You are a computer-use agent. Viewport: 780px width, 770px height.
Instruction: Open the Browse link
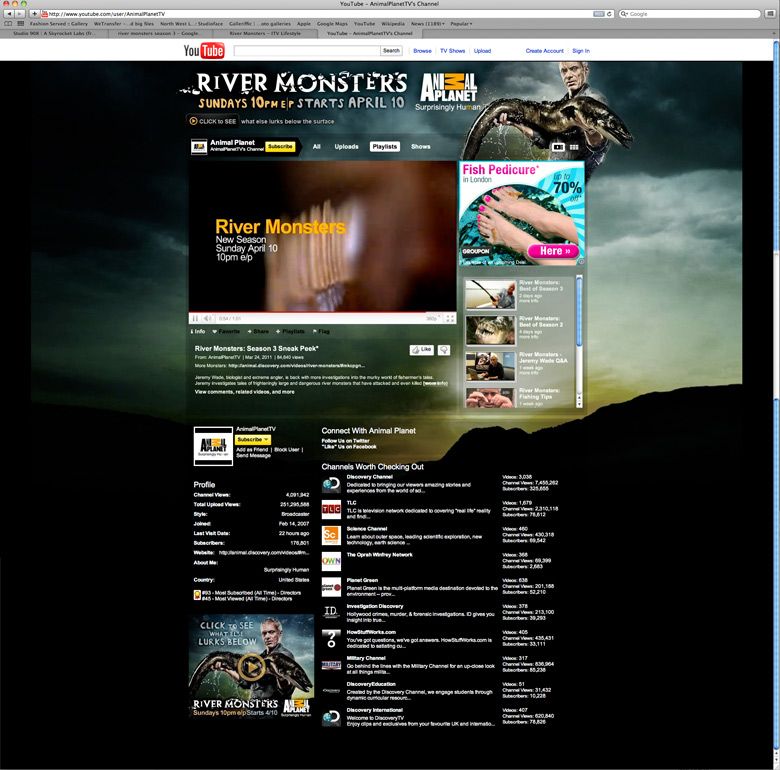(422, 51)
